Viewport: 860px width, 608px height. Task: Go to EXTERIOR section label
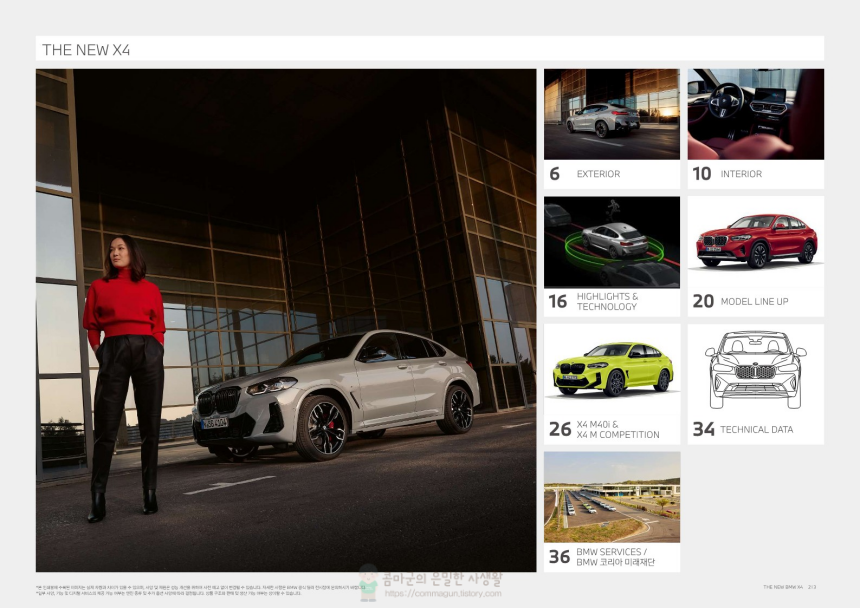coord(598,174)
